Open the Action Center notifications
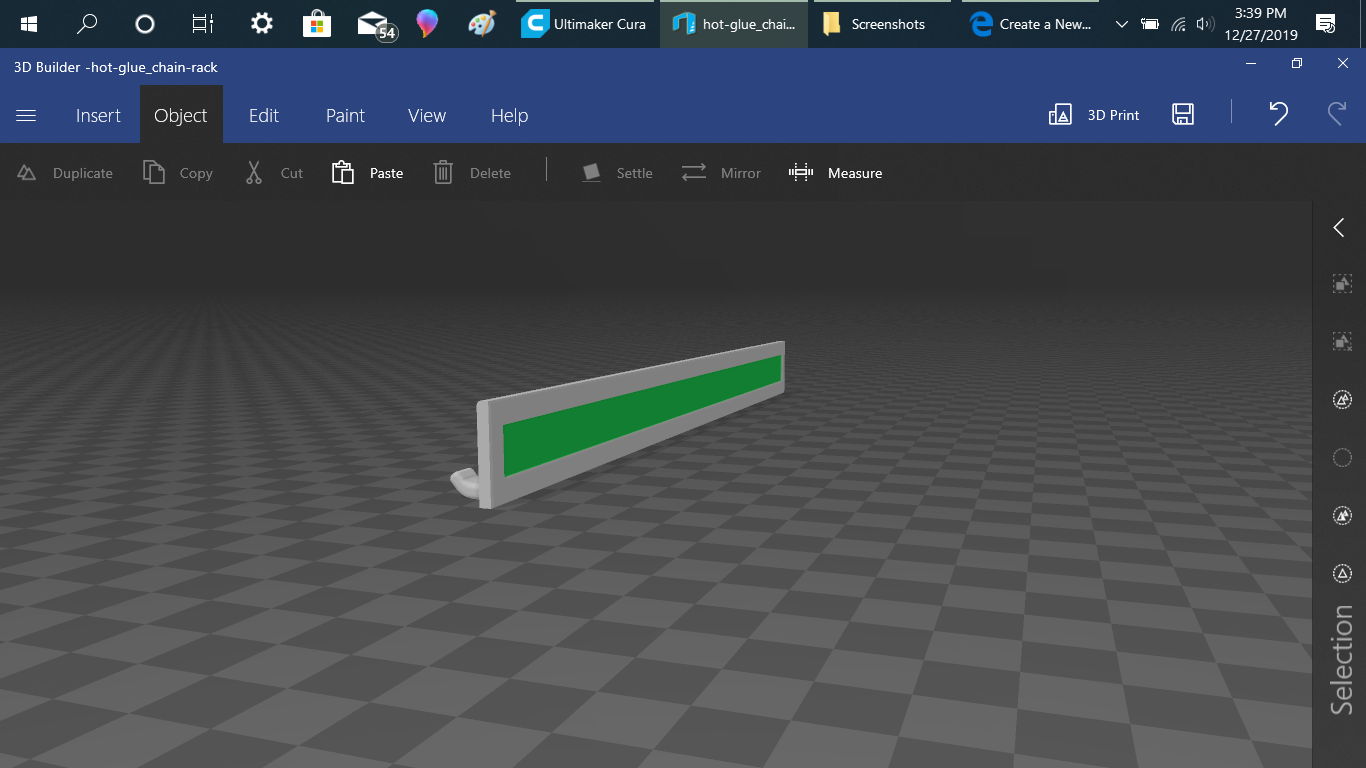 1326,24
